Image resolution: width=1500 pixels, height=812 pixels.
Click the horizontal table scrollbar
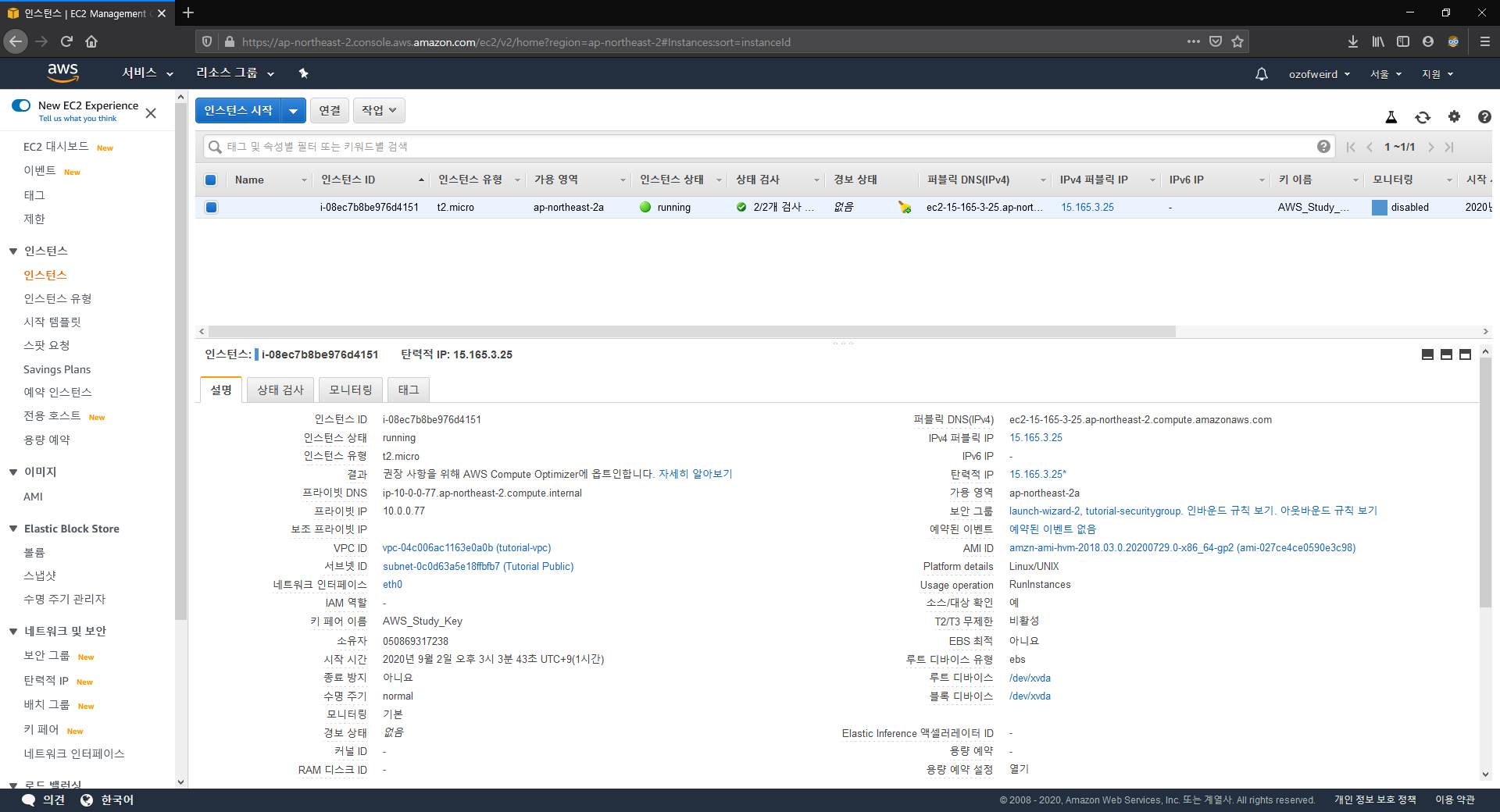(x=691, y=331)
